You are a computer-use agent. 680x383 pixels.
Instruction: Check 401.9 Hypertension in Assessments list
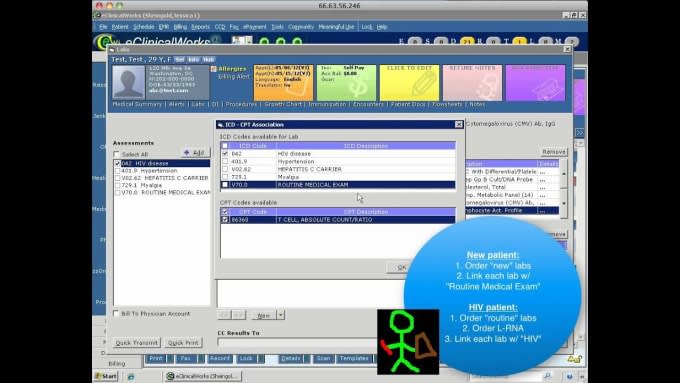pos(118,171)
